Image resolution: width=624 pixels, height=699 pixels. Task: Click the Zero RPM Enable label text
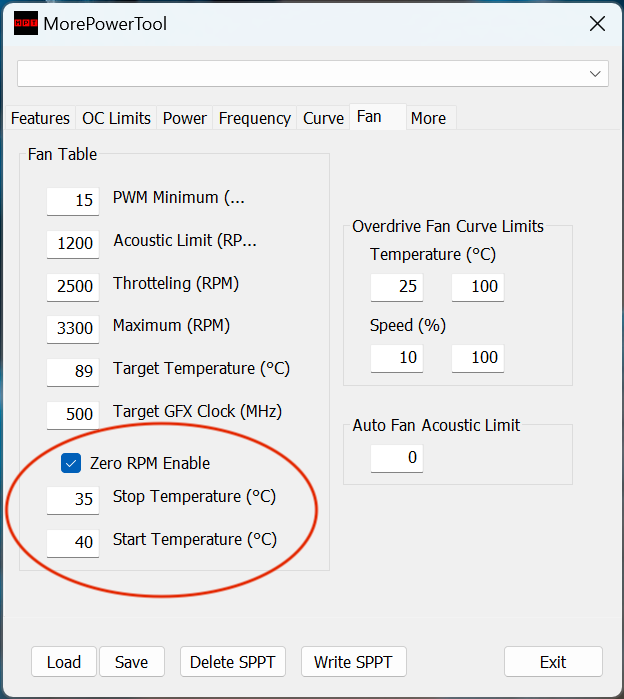coord(150,464)
